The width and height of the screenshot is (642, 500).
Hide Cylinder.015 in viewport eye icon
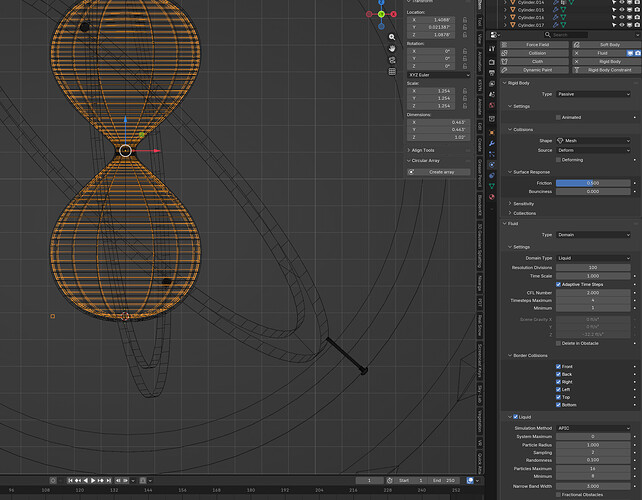tap(622, 10)
